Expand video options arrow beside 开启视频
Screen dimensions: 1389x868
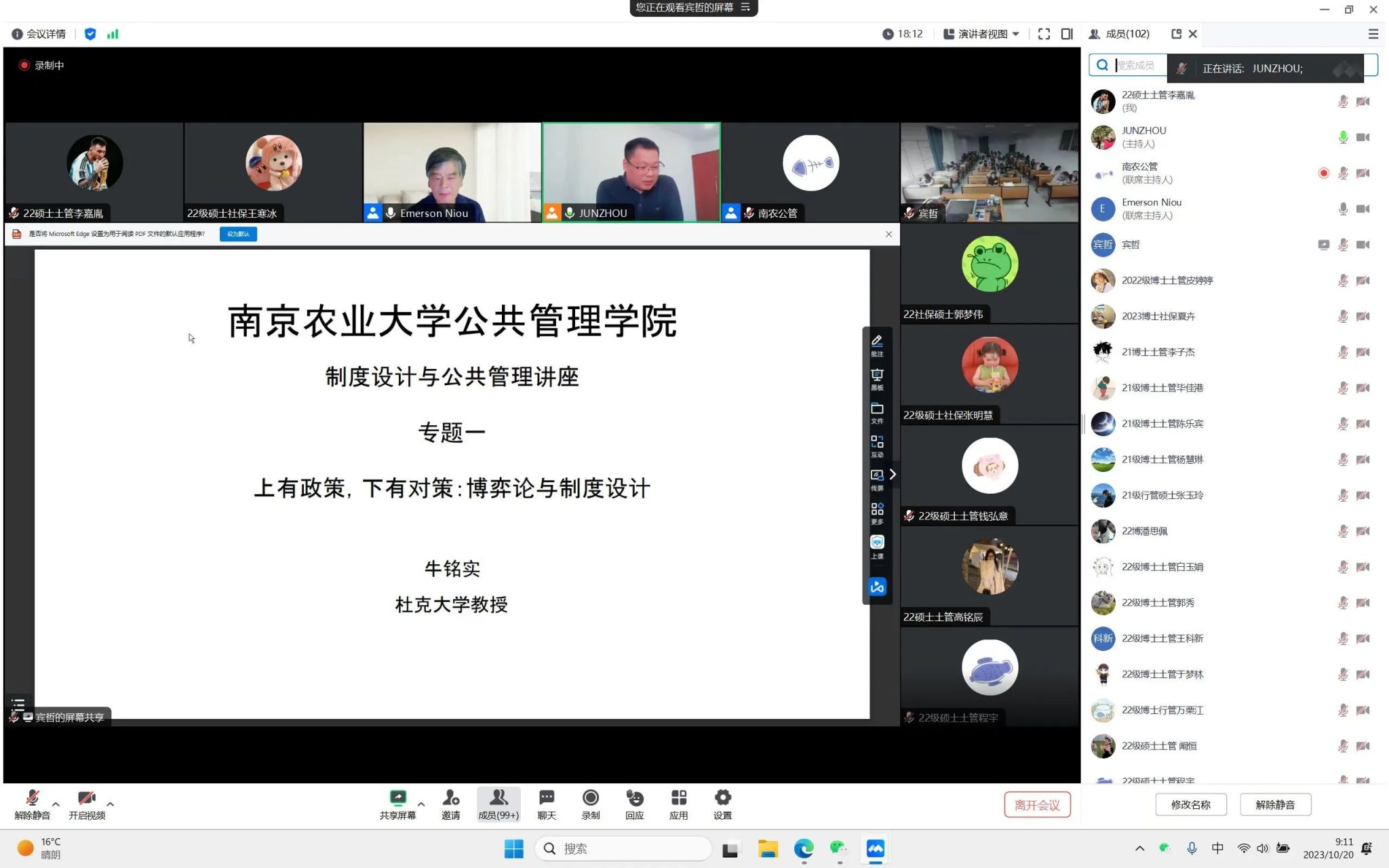click(111, 804)
